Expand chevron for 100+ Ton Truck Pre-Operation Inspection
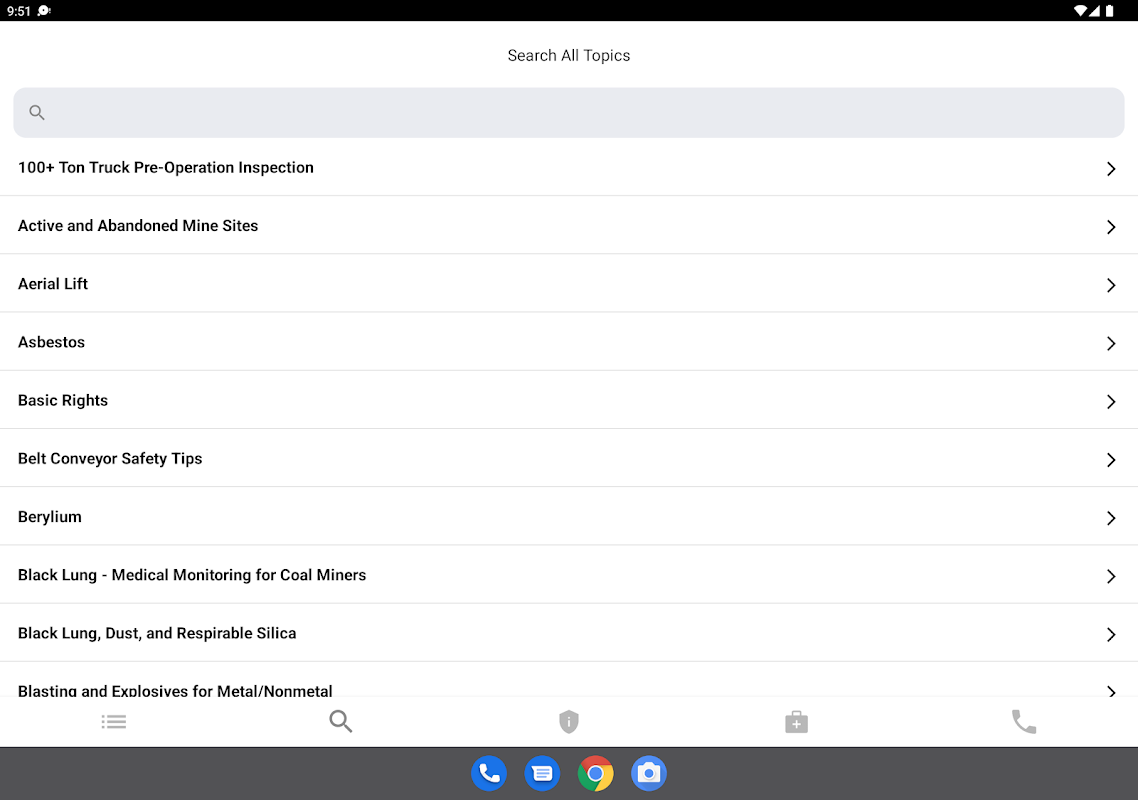The image size is (1138, 800). [x=1111, y=168]
